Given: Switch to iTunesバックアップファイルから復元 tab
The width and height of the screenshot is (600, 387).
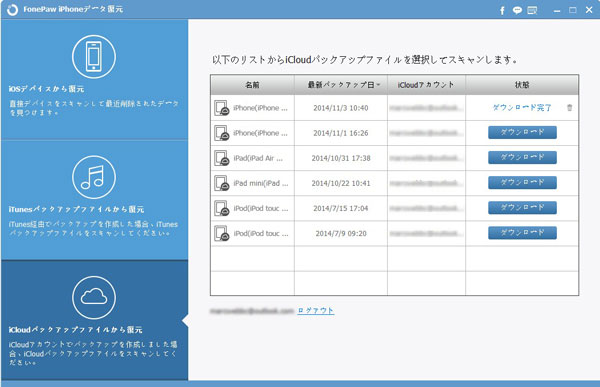Looking at the screenshot, I should (95, 200).
